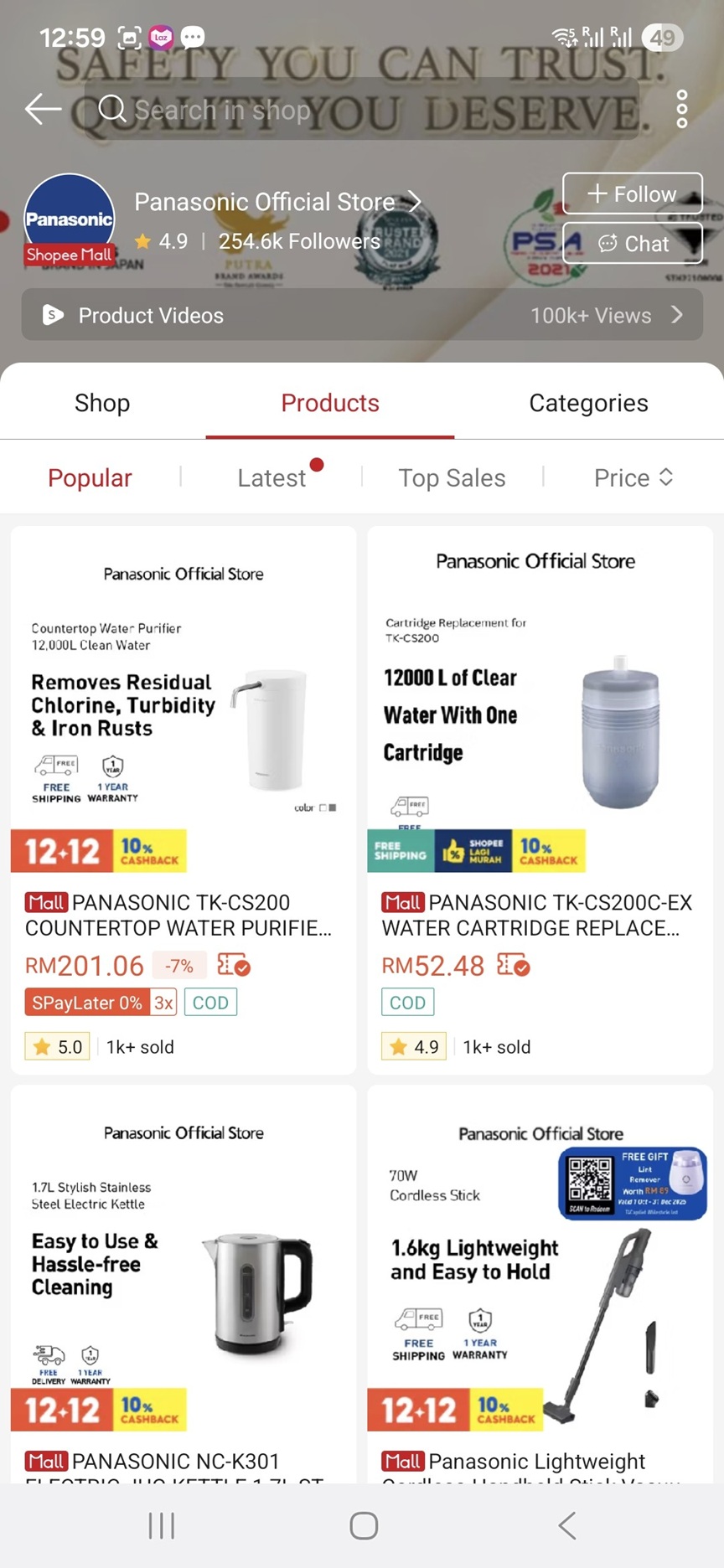Tap voucher icon next to RM201.06 price
The width and height of the screenshot is (724, 1568).
[233, 966]
